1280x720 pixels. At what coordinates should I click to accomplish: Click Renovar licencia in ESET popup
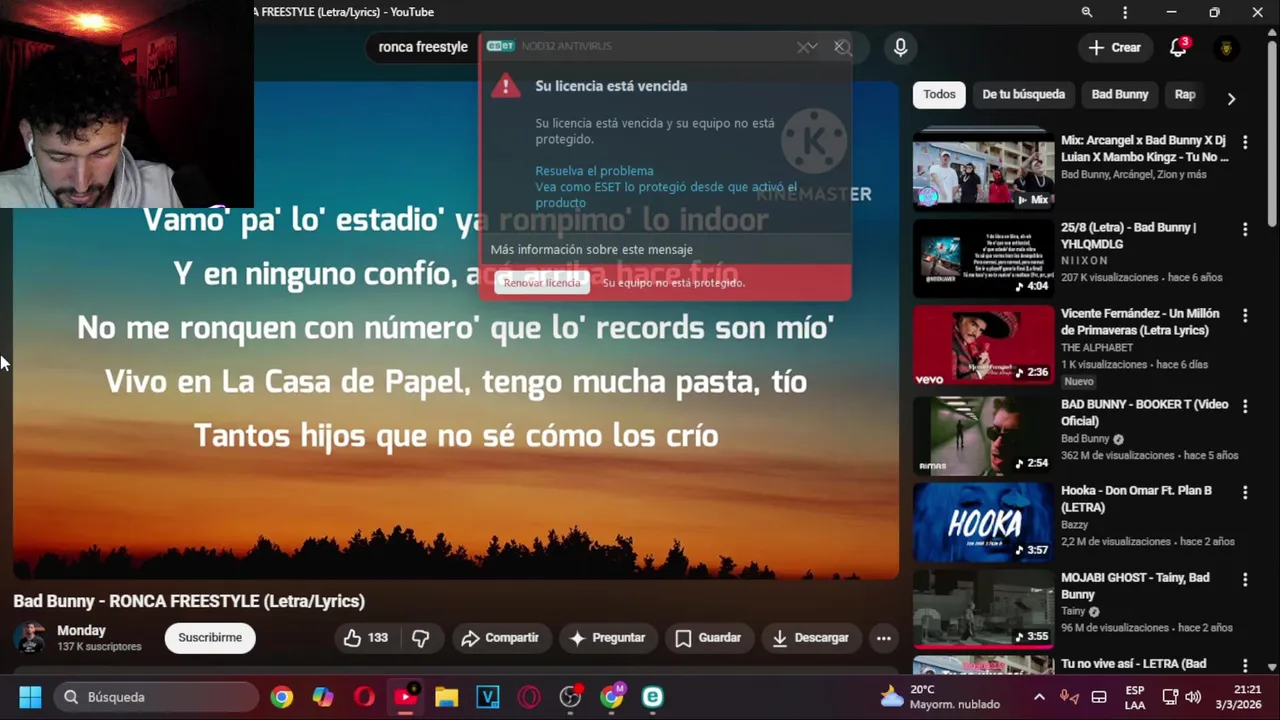tap(542, 283)
